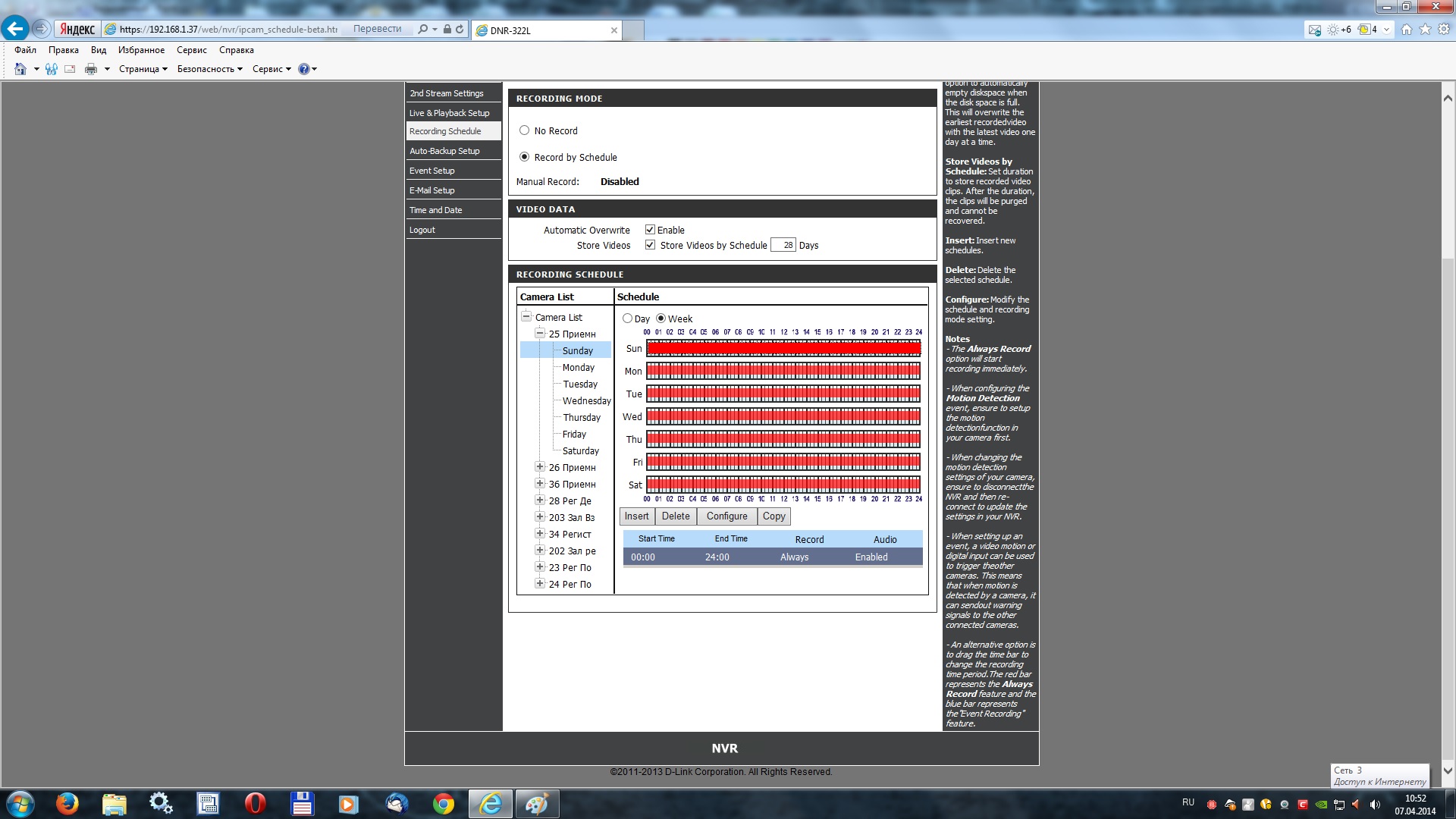Launch Google Chrome from taskbar

444,803
